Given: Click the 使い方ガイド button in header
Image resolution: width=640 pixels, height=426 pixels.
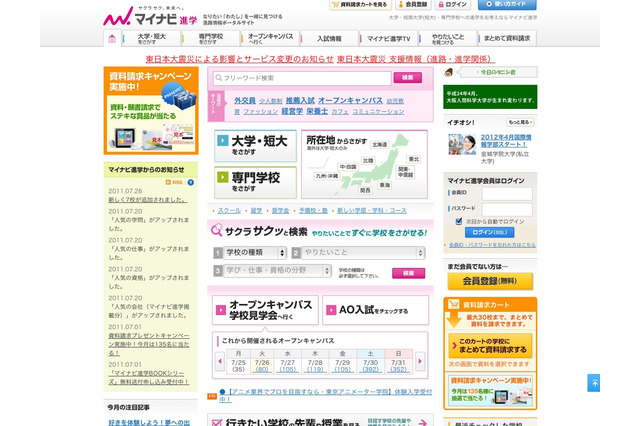Looking at the screenshot, I should (507, 4).
